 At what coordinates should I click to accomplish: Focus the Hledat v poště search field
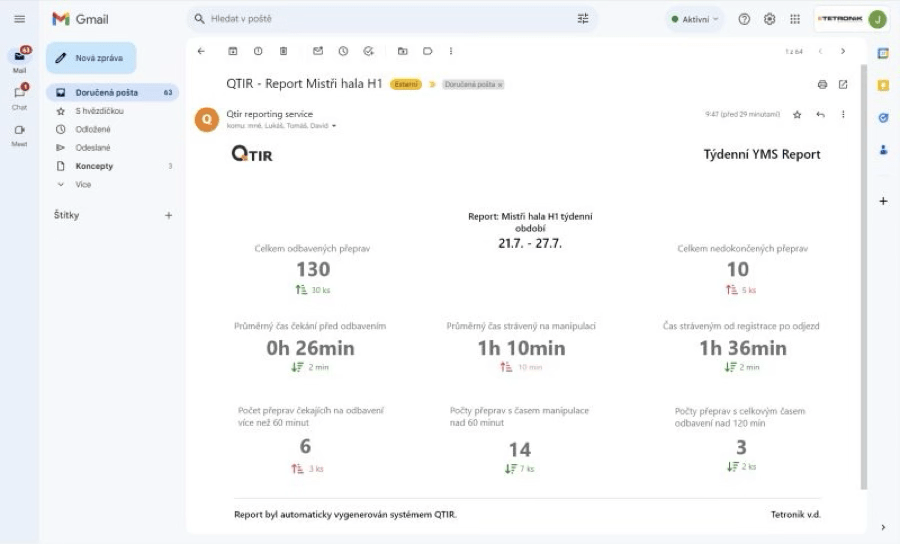(x=390, y=19)
